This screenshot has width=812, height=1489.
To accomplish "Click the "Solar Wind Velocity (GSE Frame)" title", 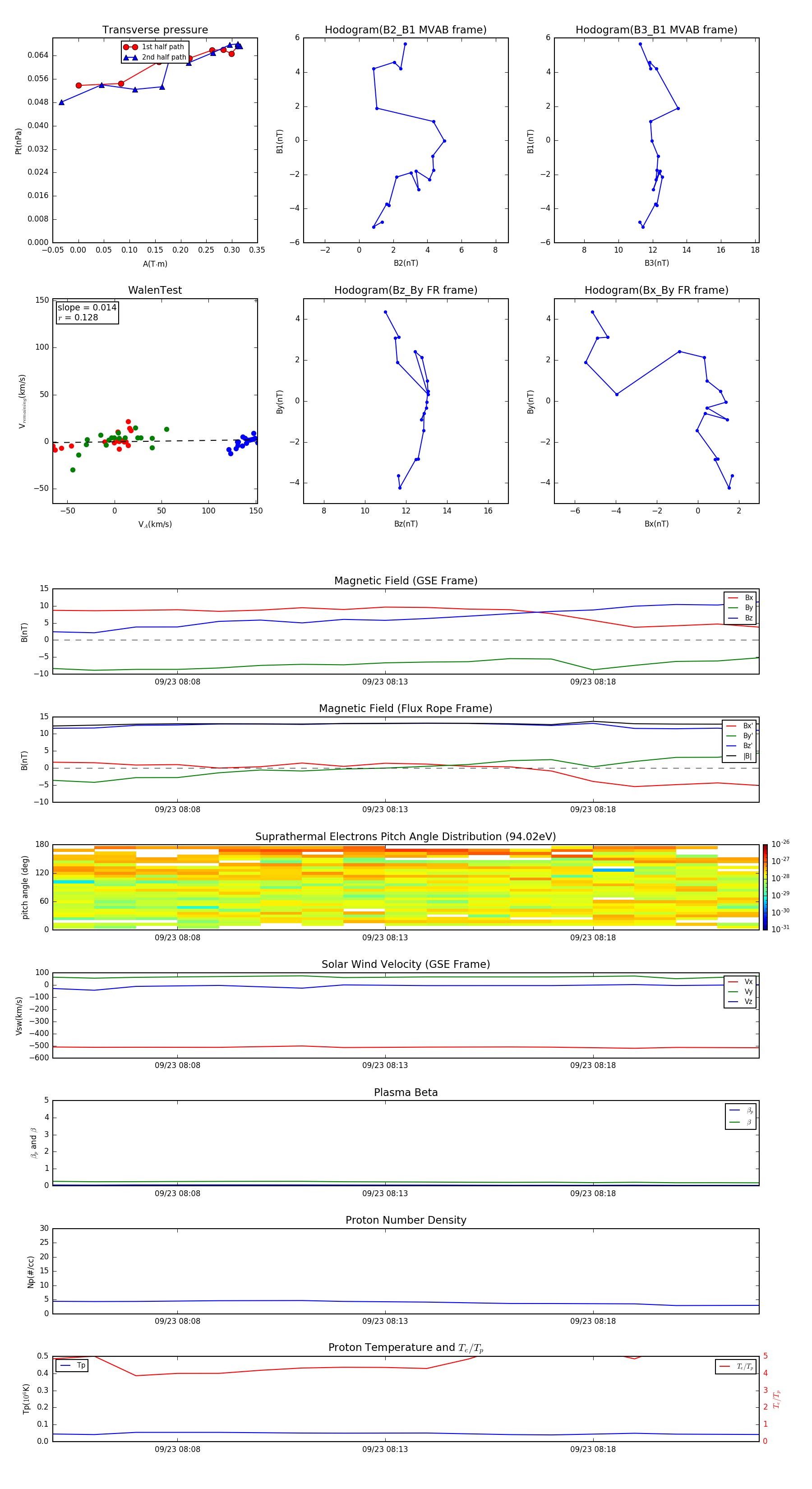I will [406, 965].
